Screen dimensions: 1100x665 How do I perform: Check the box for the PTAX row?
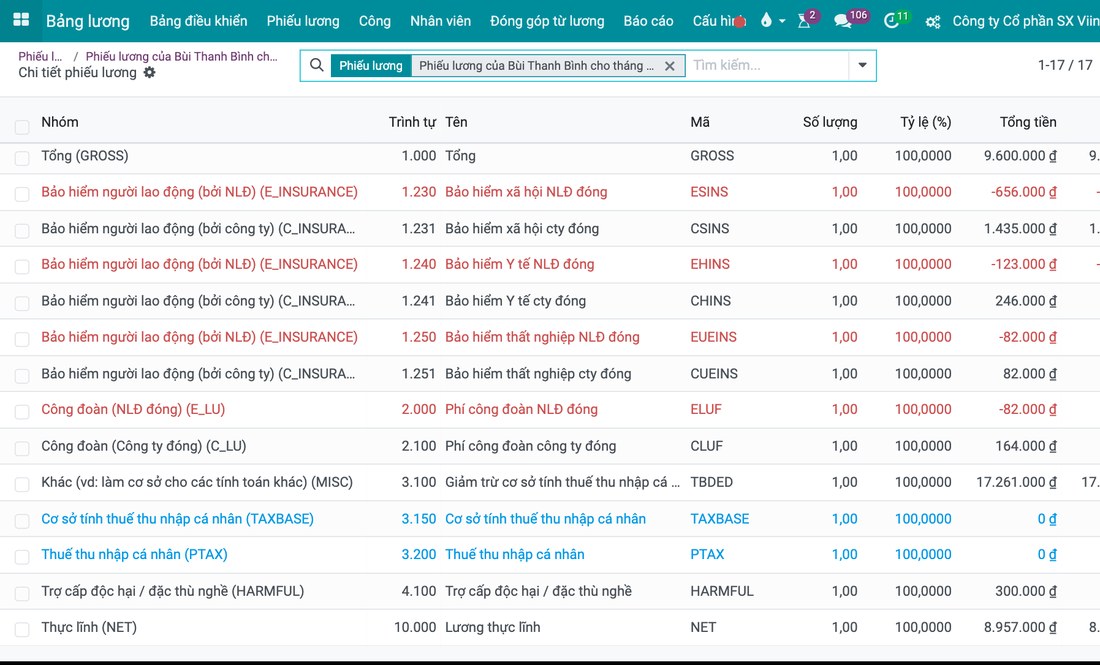click(22, 556)
